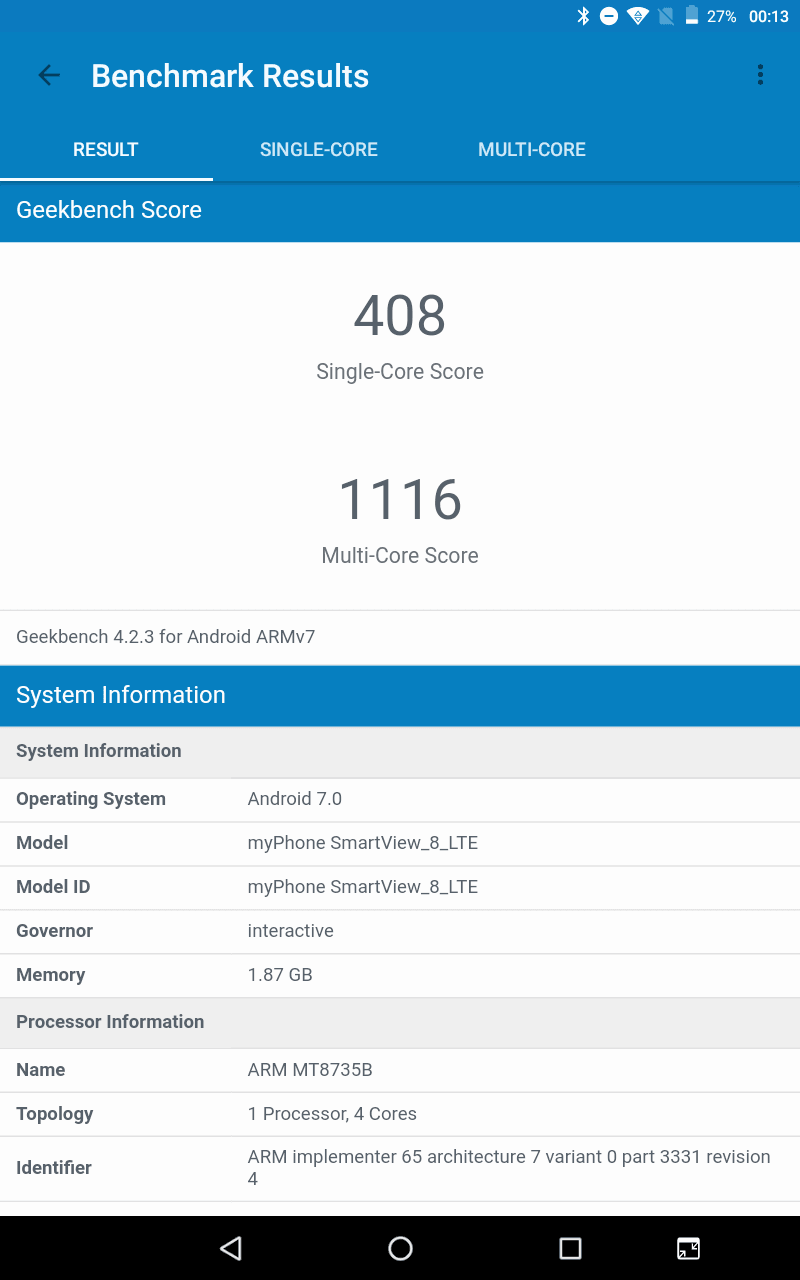The image size is (800, 1280).
Task: Tap the processor name ARM MT8735B
Action: click(310, 1070)
